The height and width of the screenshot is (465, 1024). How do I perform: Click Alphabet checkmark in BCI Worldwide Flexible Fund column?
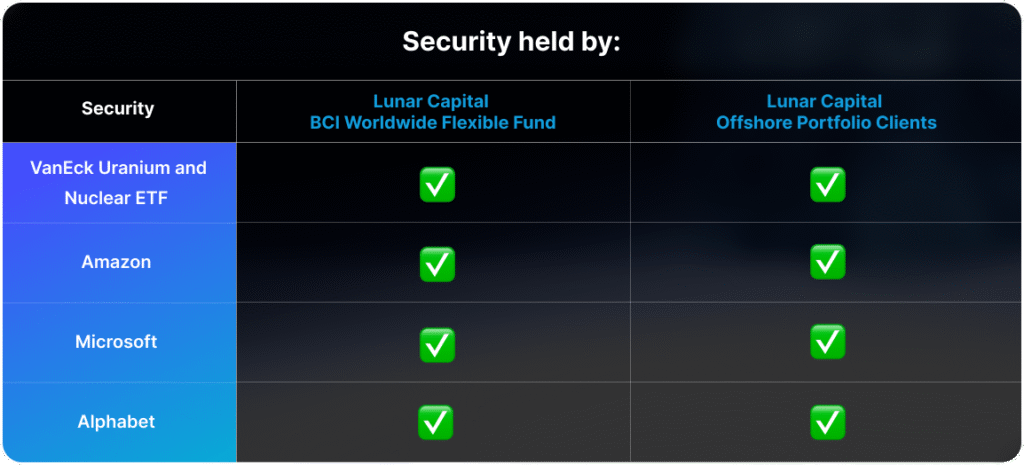436,422
